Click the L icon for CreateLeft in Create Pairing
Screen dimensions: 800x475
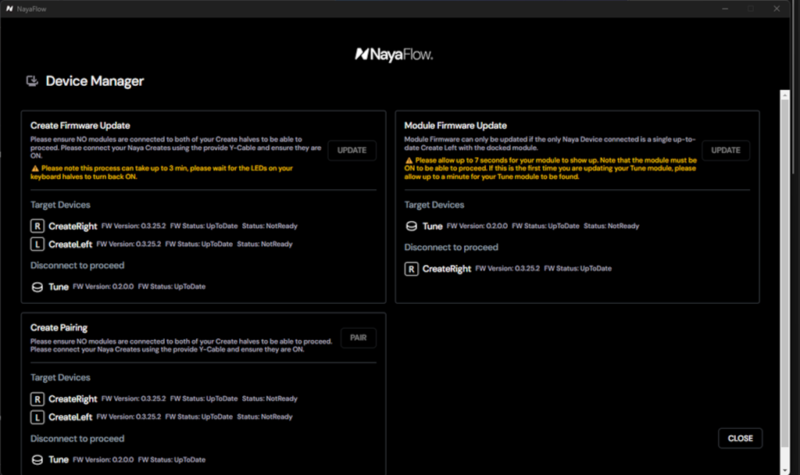pyautogui.click(x=37, y=417)
